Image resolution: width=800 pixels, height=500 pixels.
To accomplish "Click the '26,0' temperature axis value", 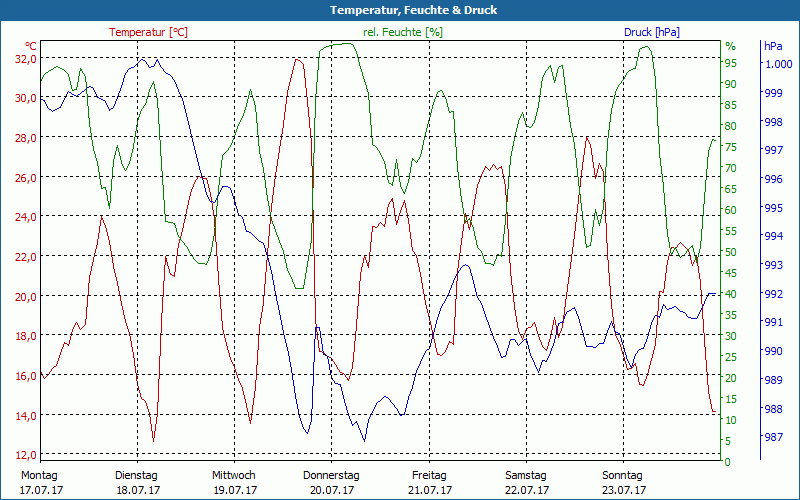I will pyautogui.click(x=26, y=178).
